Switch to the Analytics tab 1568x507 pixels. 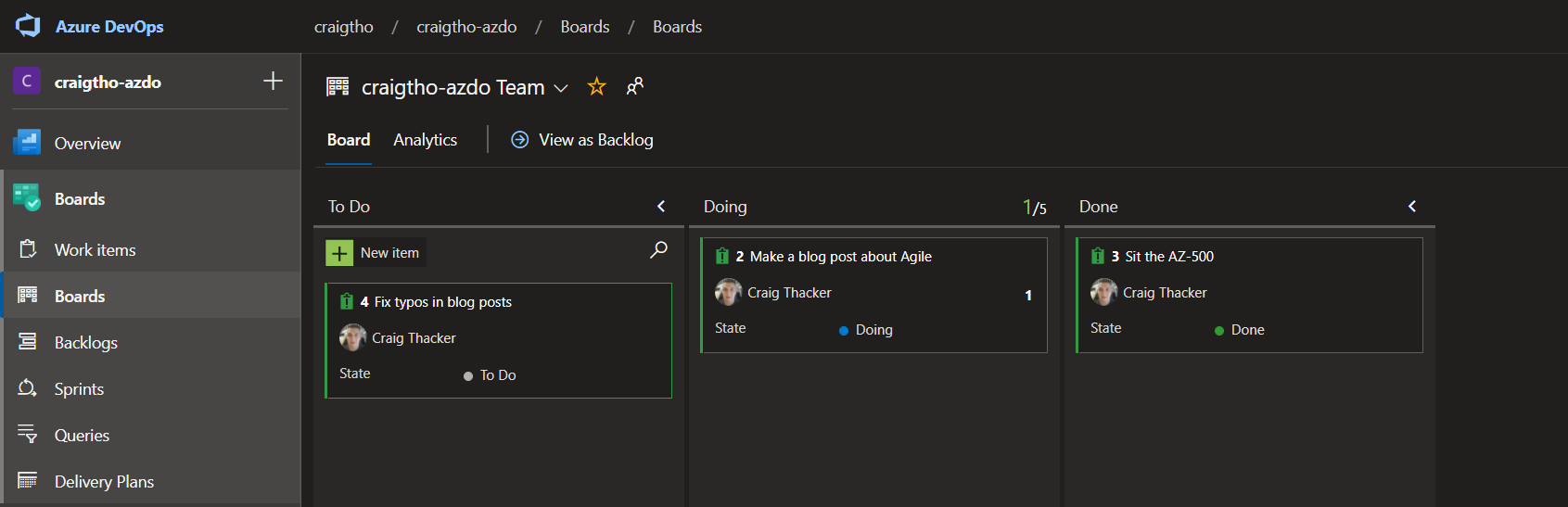[425, 140]
